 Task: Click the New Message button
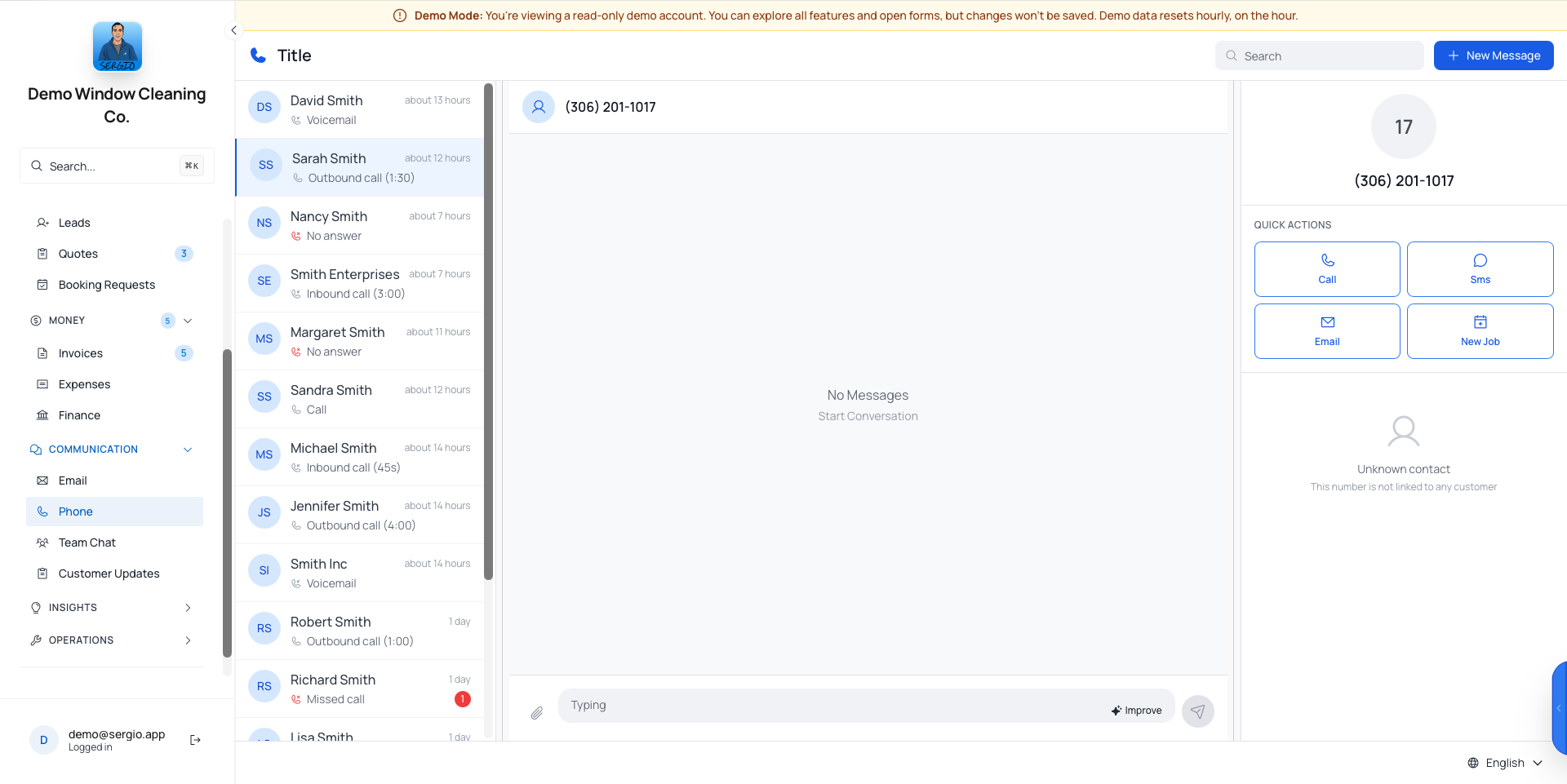point(1494,55)
